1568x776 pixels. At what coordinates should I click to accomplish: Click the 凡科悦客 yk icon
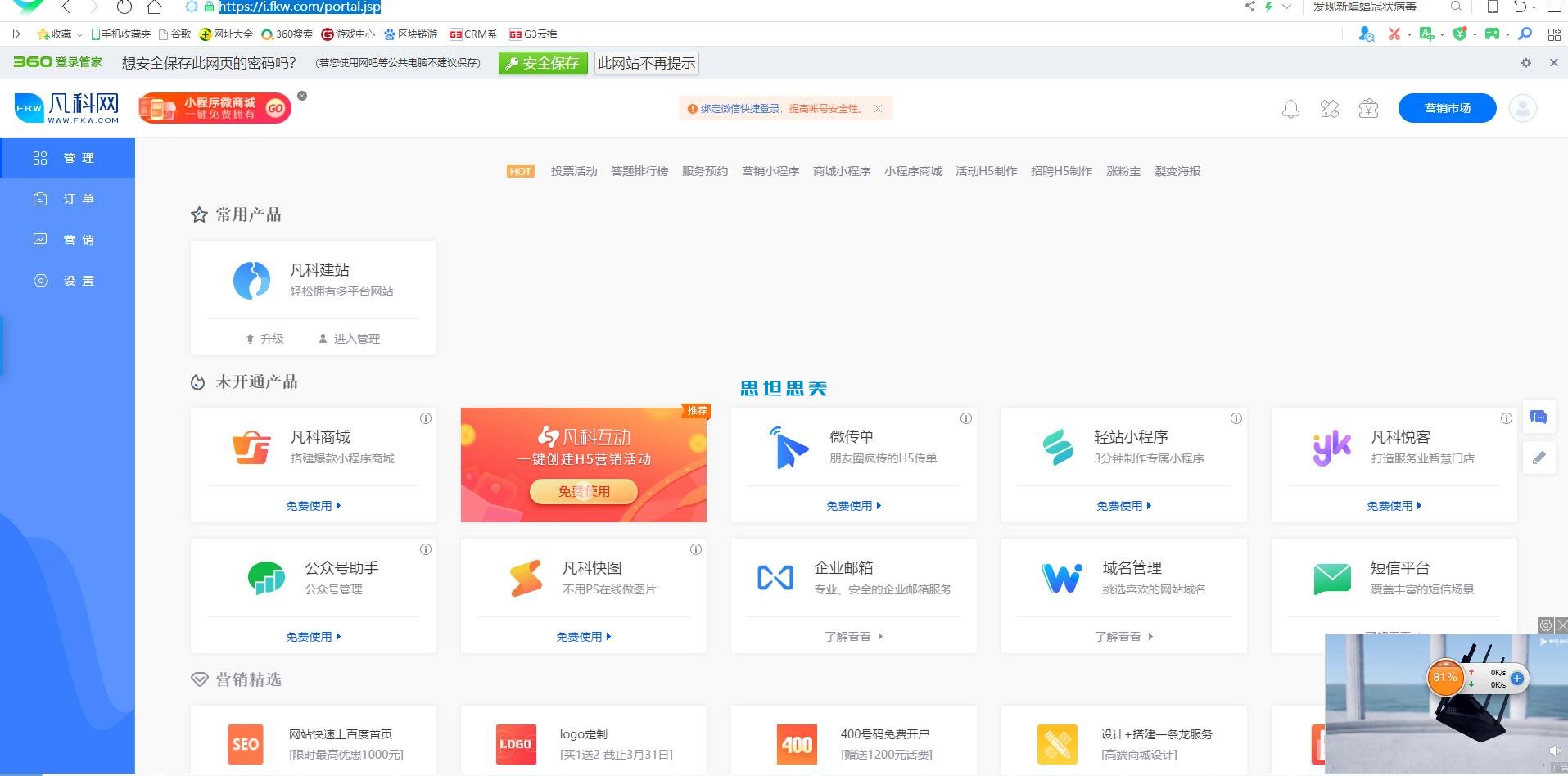[1332, 448]
